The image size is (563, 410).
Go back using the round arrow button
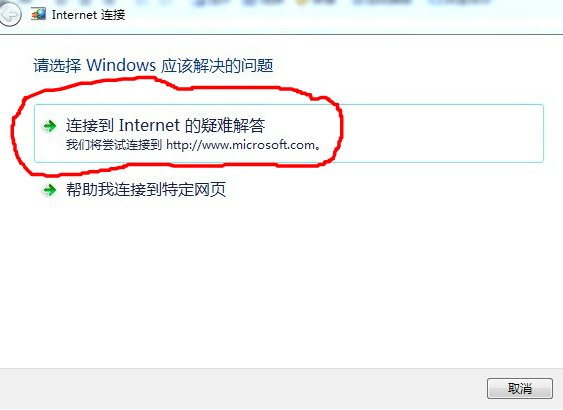coord(10,15)
